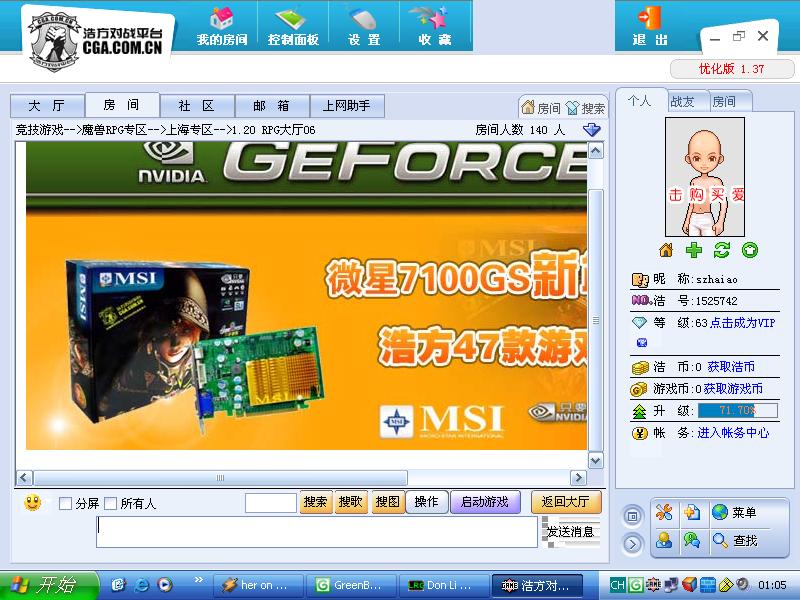
Task: Click the green chat bubbles icon
Action: click(x=692, y=540)
